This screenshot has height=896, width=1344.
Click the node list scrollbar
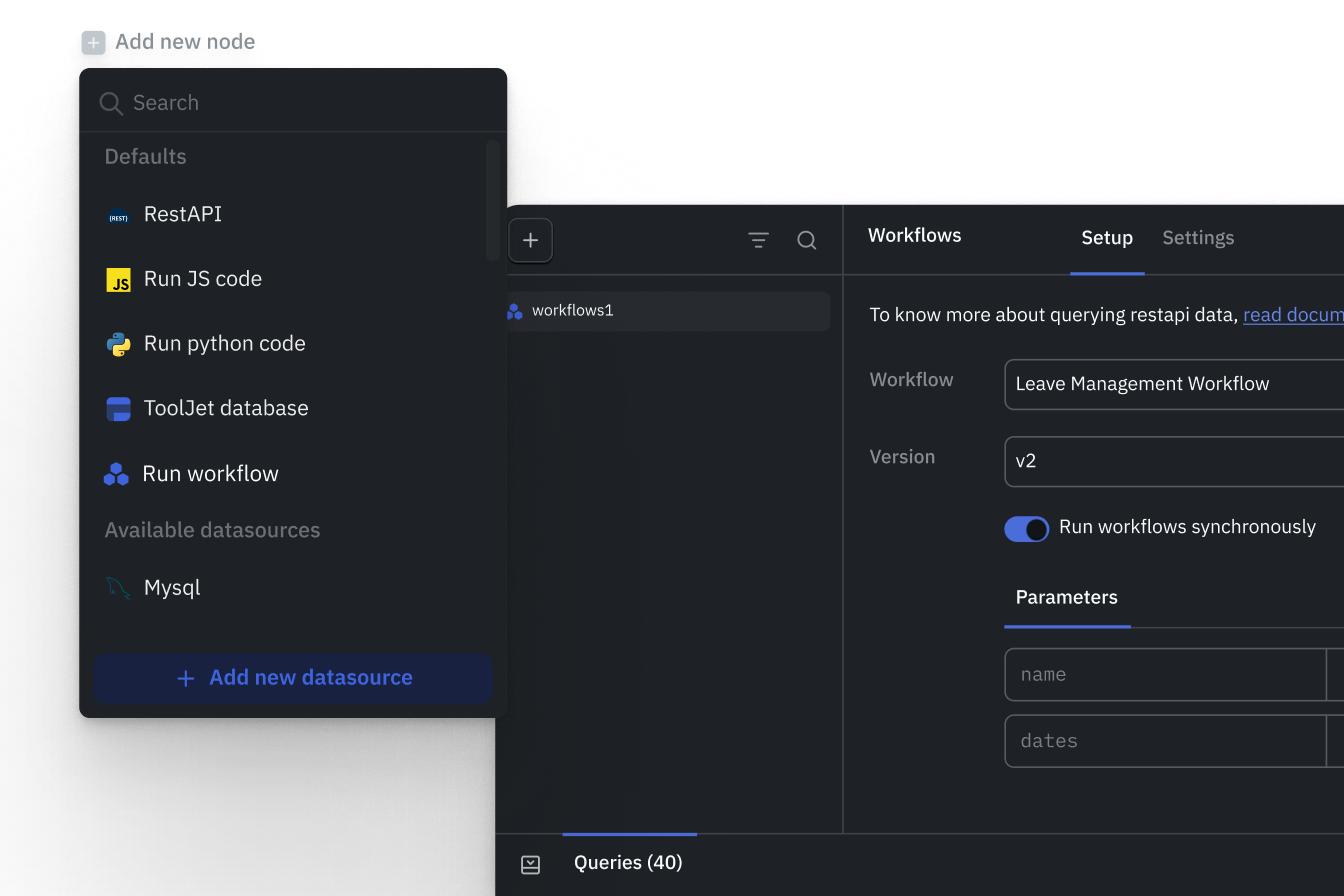[x=492, y=201]
